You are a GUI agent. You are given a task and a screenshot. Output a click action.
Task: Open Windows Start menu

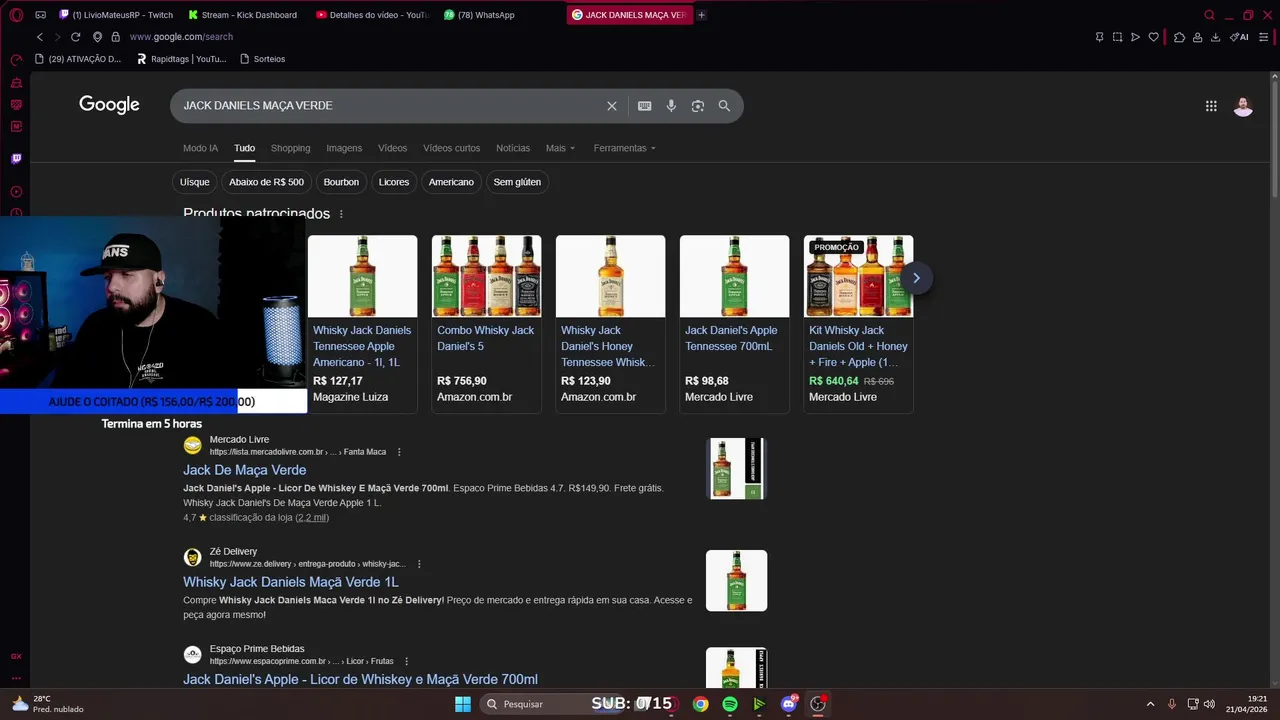point(463,704)
